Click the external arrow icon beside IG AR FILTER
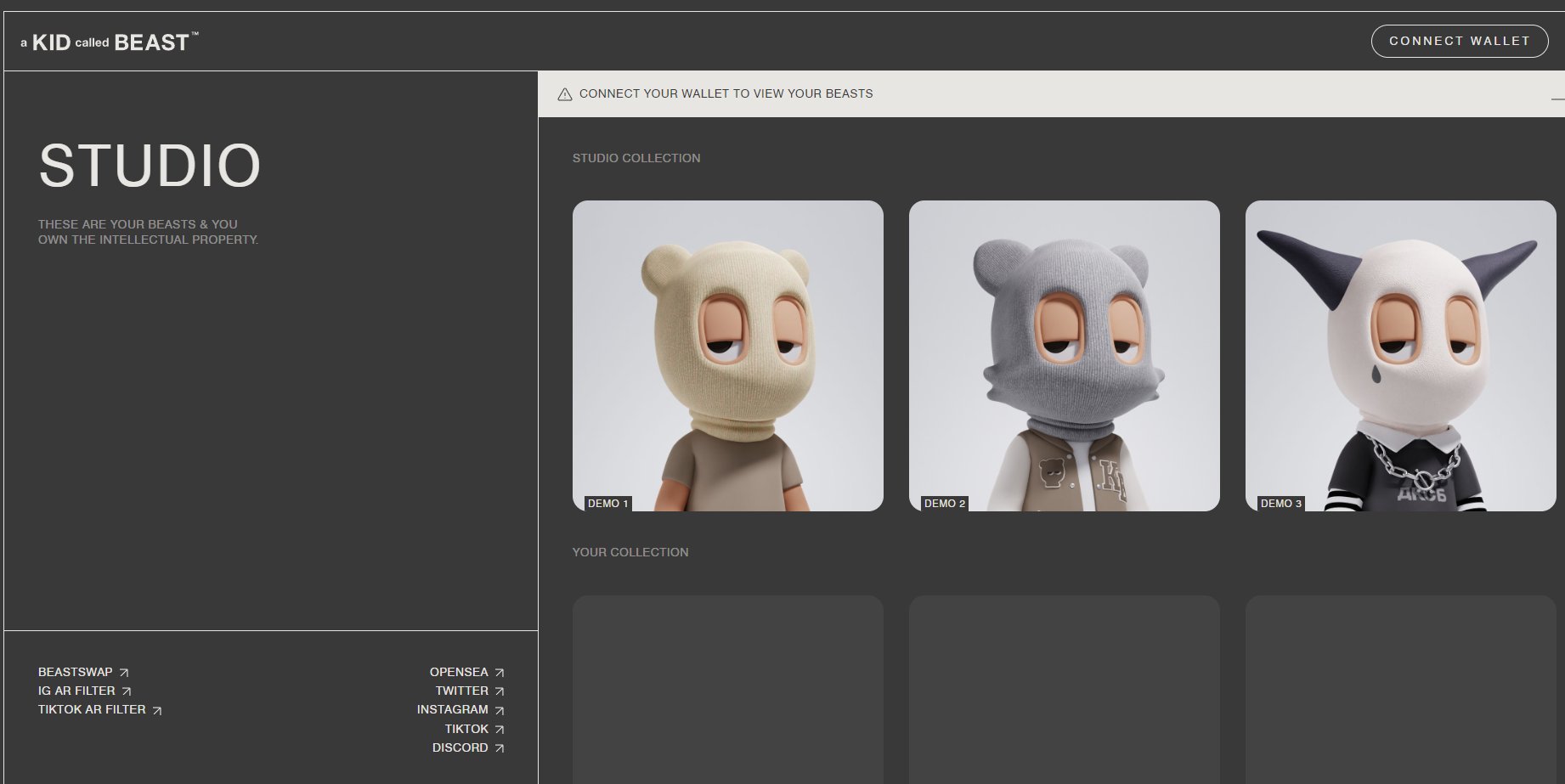This screenshot has height=784, width=1565. tap(127, 691)
